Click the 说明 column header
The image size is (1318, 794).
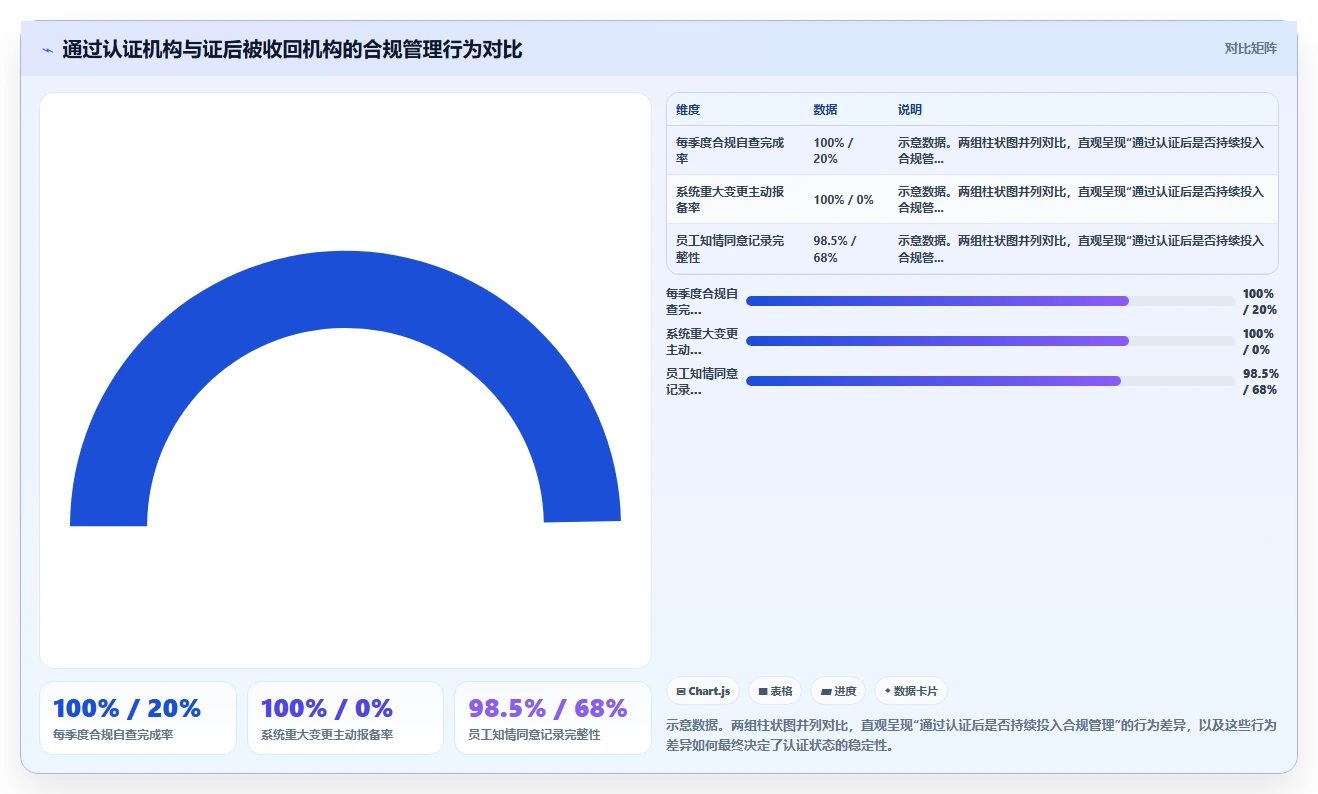[910, 110]
